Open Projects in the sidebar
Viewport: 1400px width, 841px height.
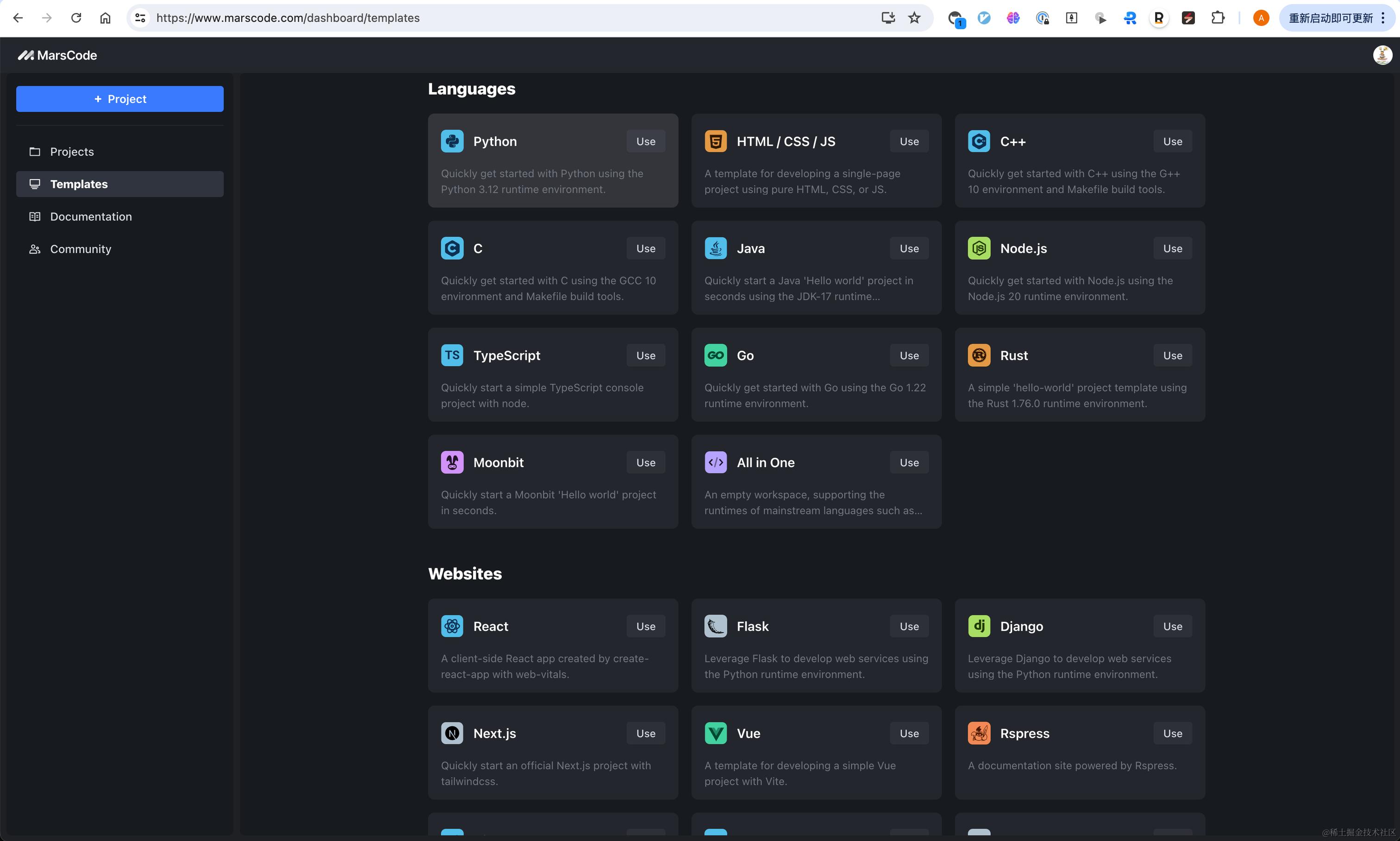72,152
